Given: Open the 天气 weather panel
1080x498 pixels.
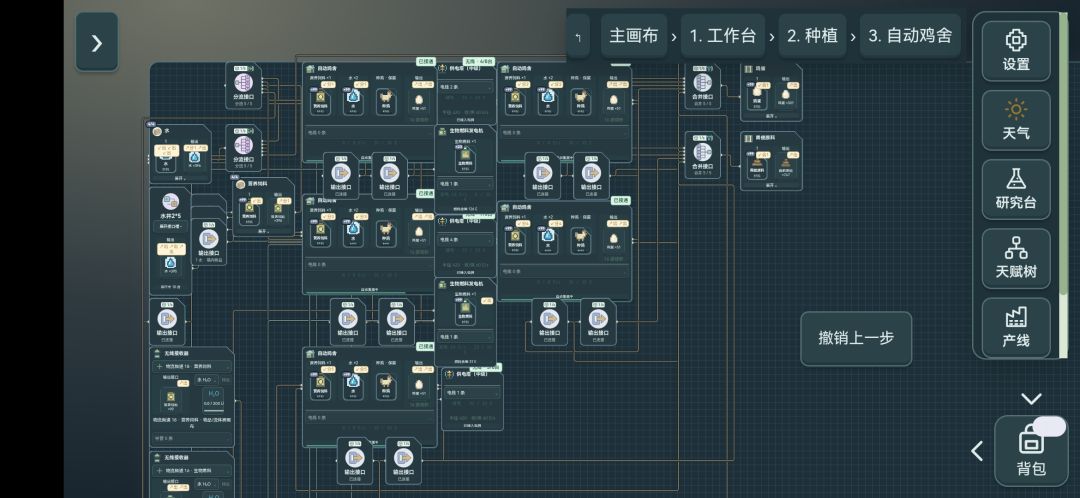Looking at the screenshot, I should 1016,120.
